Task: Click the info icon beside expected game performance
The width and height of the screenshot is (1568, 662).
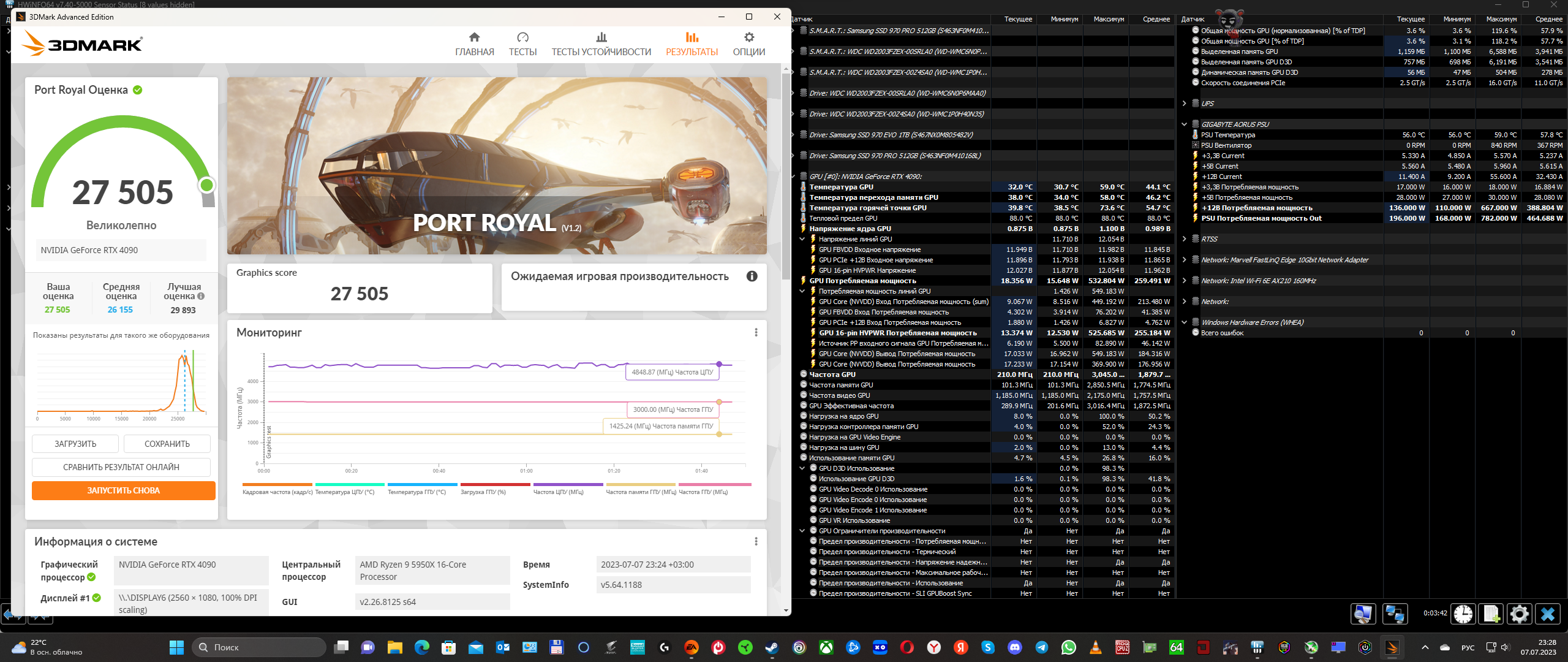Action: tap(752, 276)
